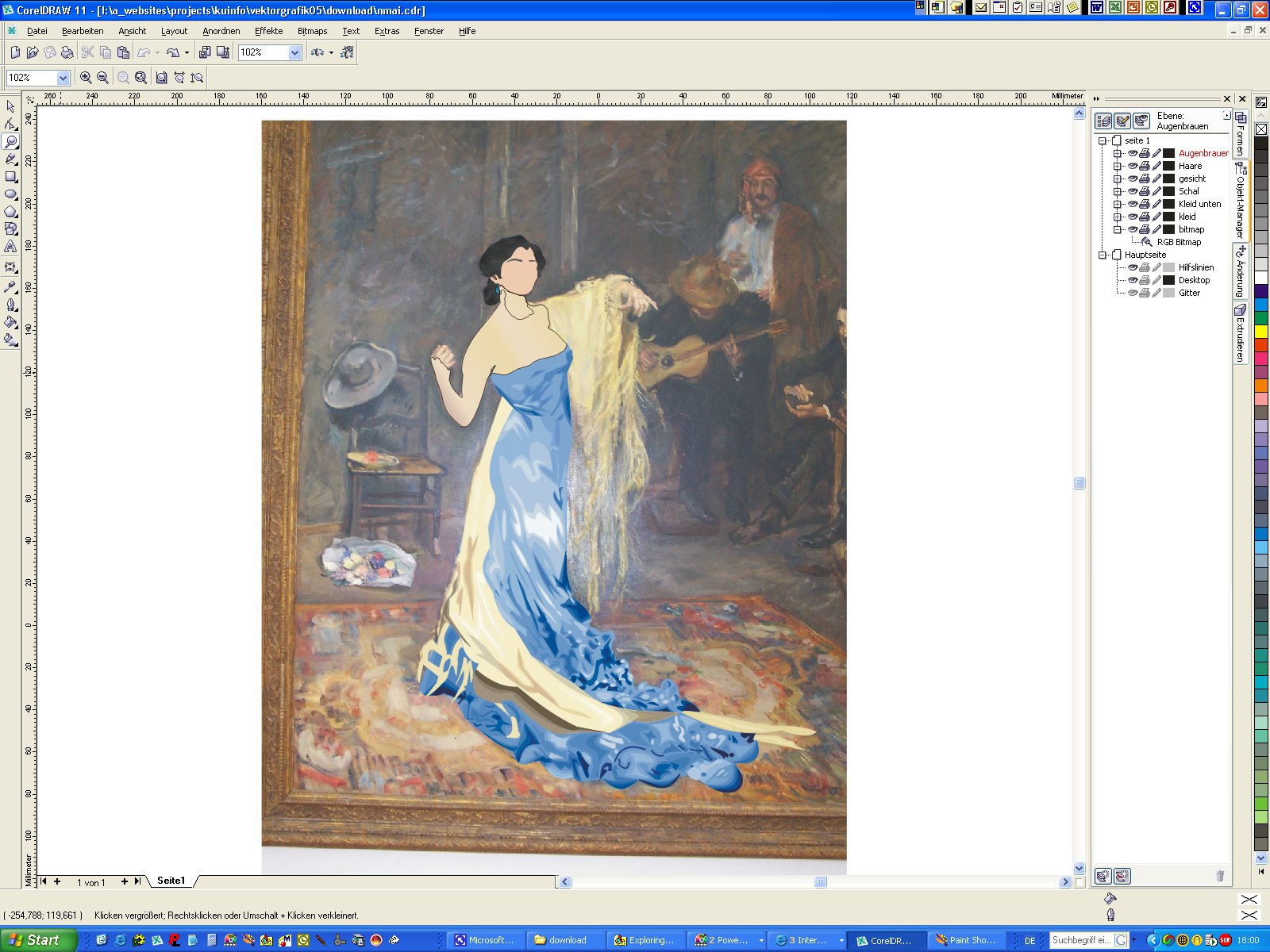The image size is (1270, 952).
Task: Open the Bitmaps menu
Action: 312,31
